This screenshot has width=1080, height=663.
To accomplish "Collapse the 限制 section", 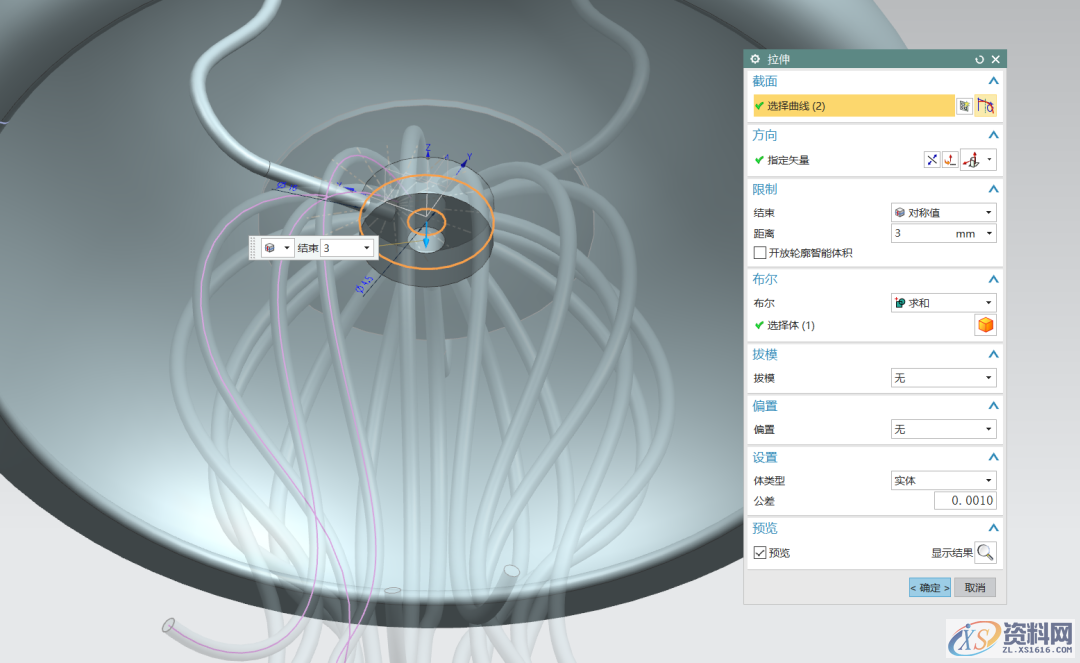I will point(993,189).
